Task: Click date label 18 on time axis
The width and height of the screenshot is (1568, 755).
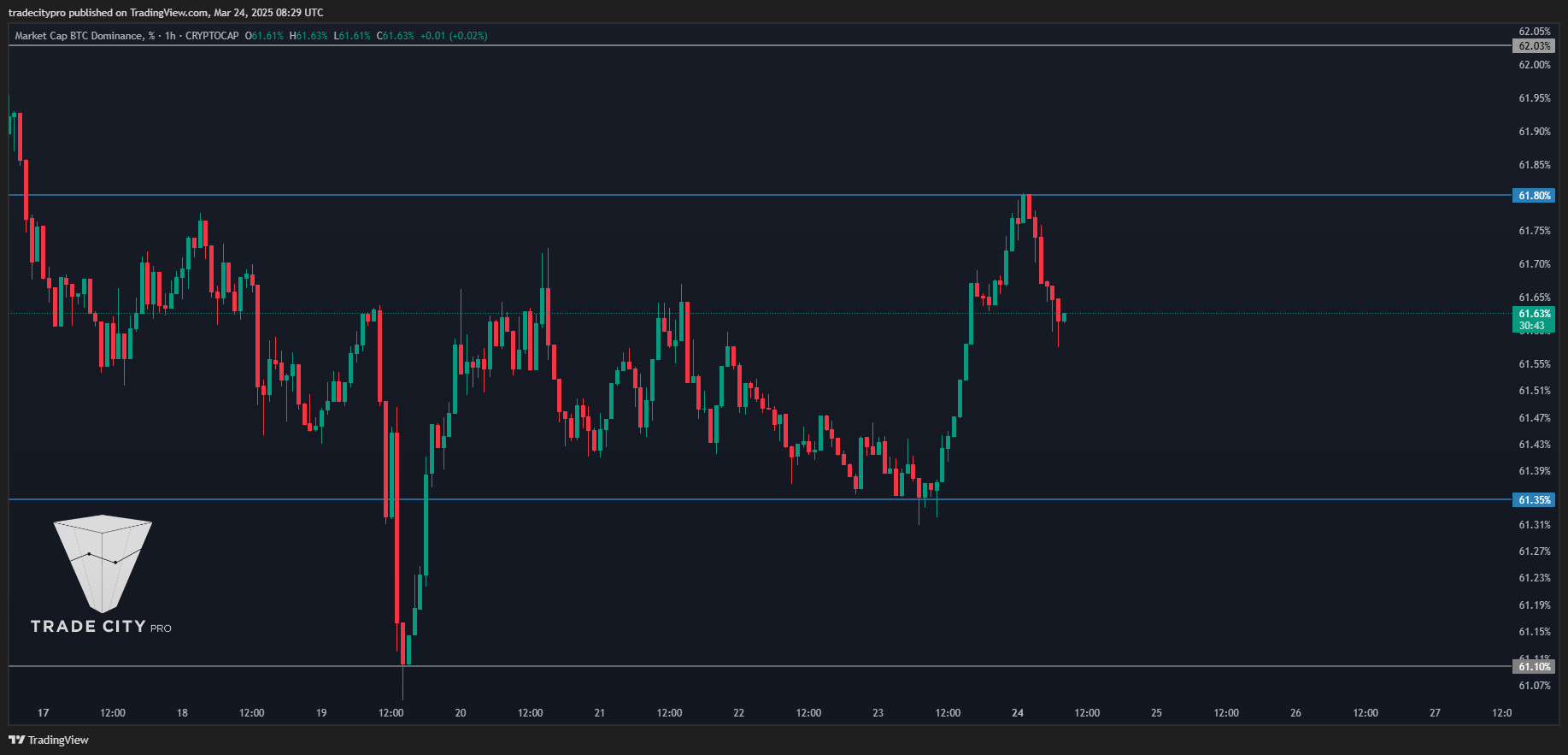Action: pos(182,713)
